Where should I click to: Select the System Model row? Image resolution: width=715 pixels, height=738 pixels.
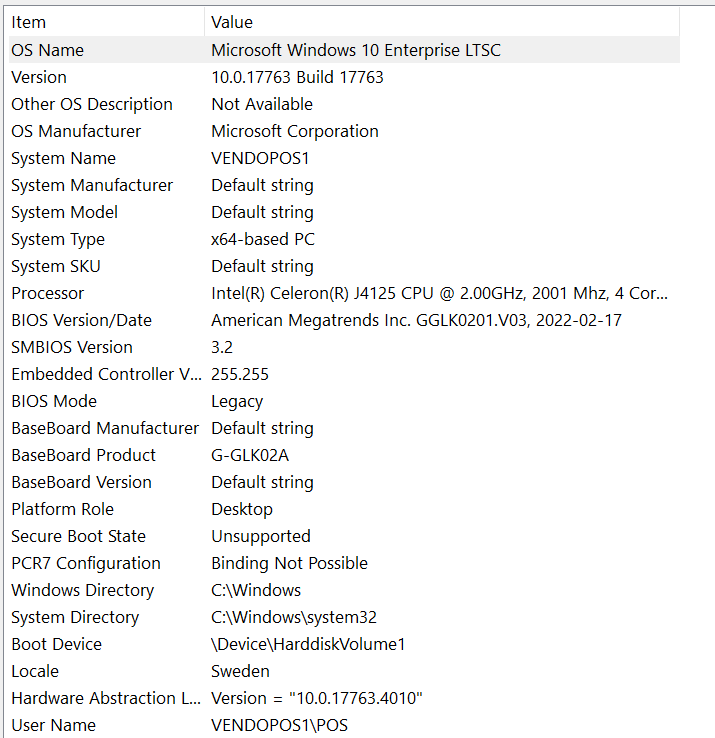(x=64, y=212)
